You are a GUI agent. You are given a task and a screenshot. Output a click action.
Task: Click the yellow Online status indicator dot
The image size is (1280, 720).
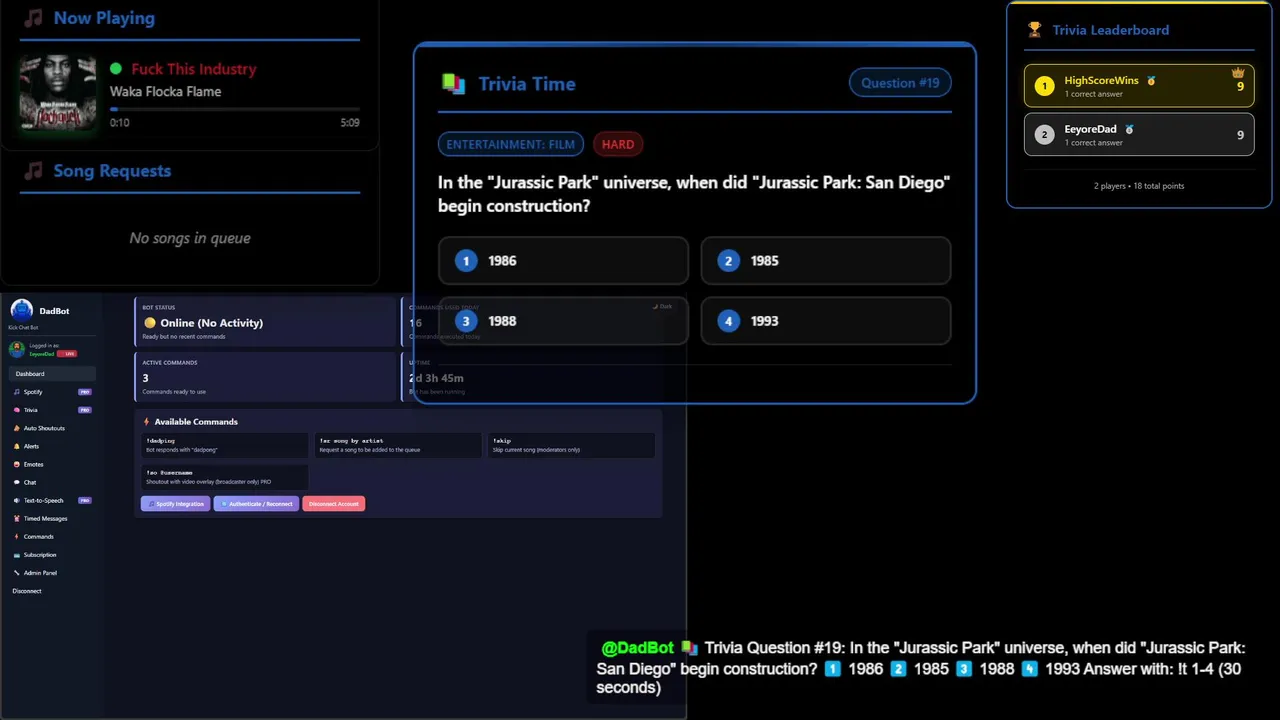point(150,323)
